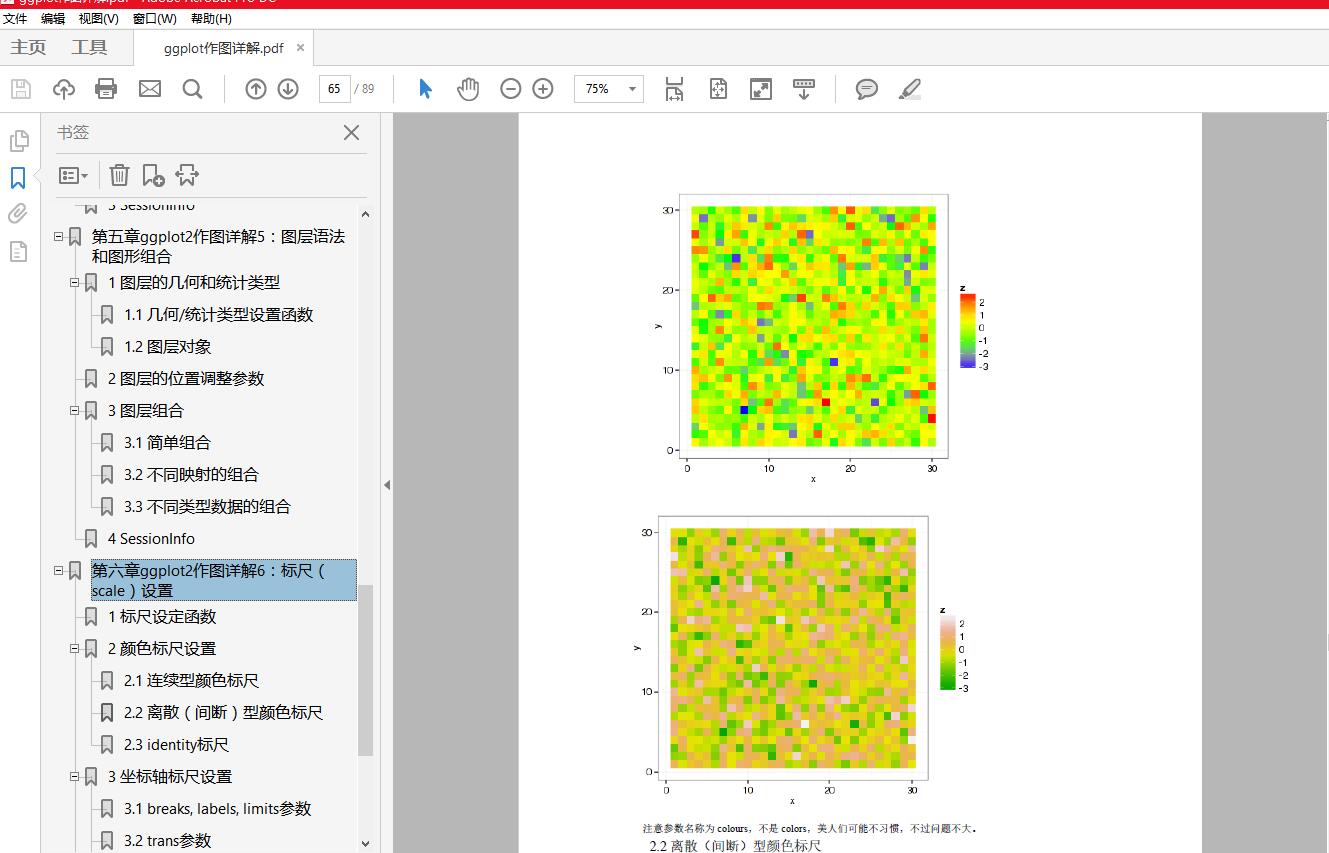Open the search magnifier tool
Image resolution: width=1329 pixels, height=853 pixels.
[193, 89]
